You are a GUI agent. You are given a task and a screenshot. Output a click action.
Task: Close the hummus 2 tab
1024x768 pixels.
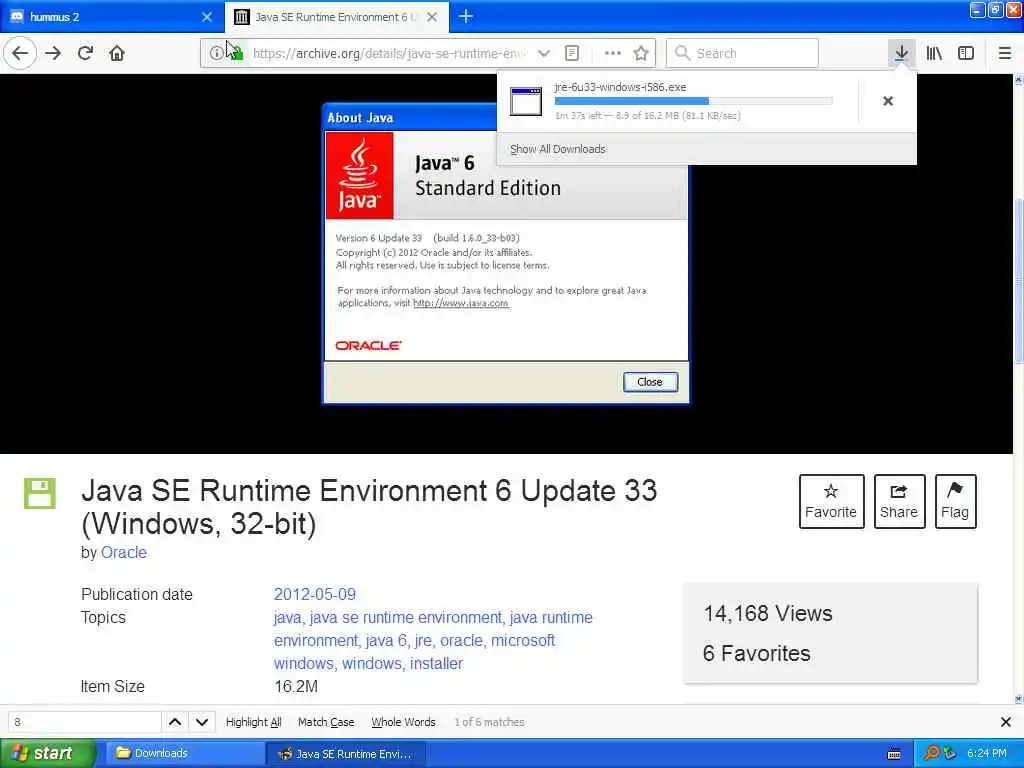coord(207,17)
